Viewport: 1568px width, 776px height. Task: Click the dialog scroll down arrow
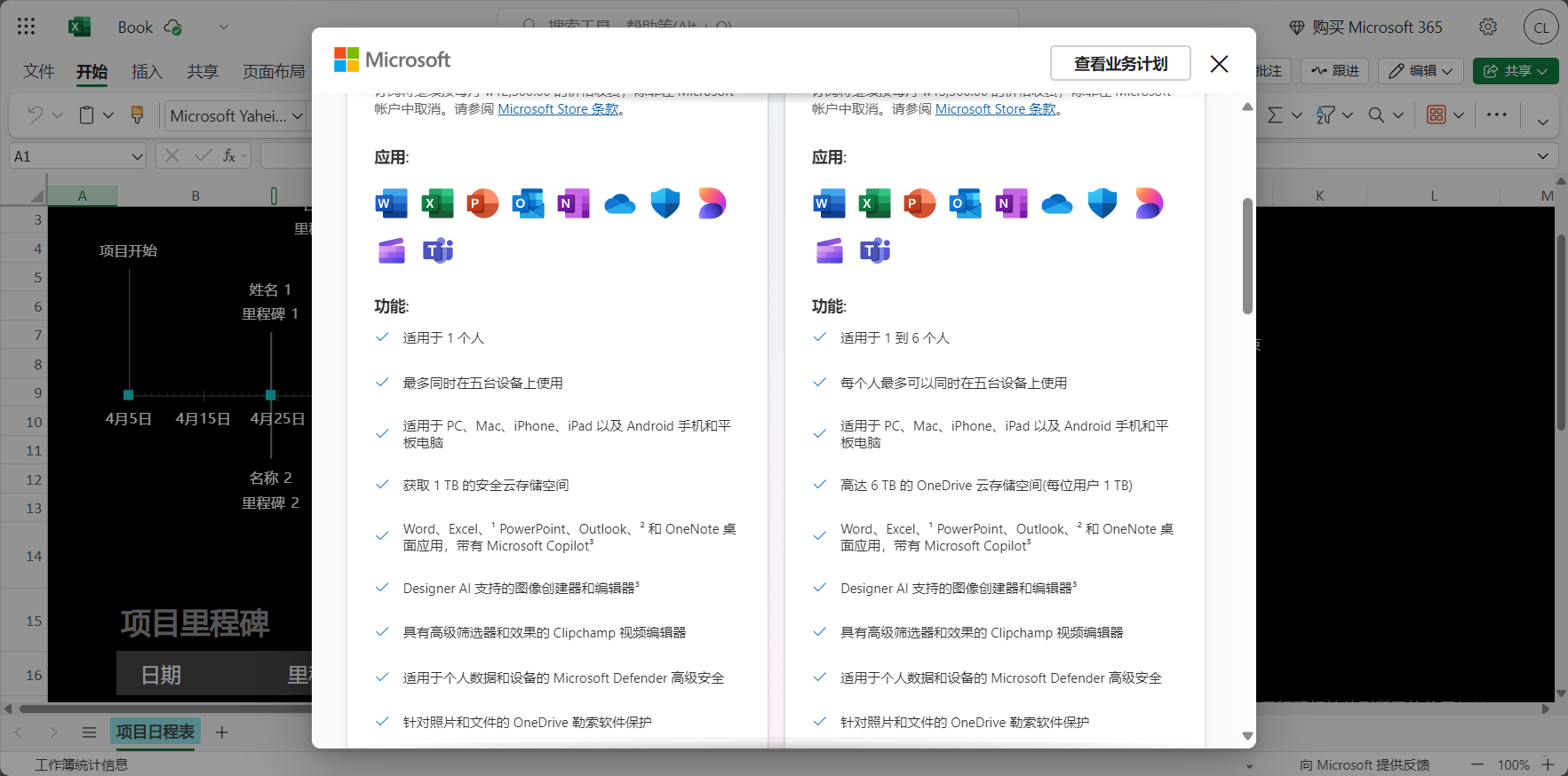(x=1247, y=735)
